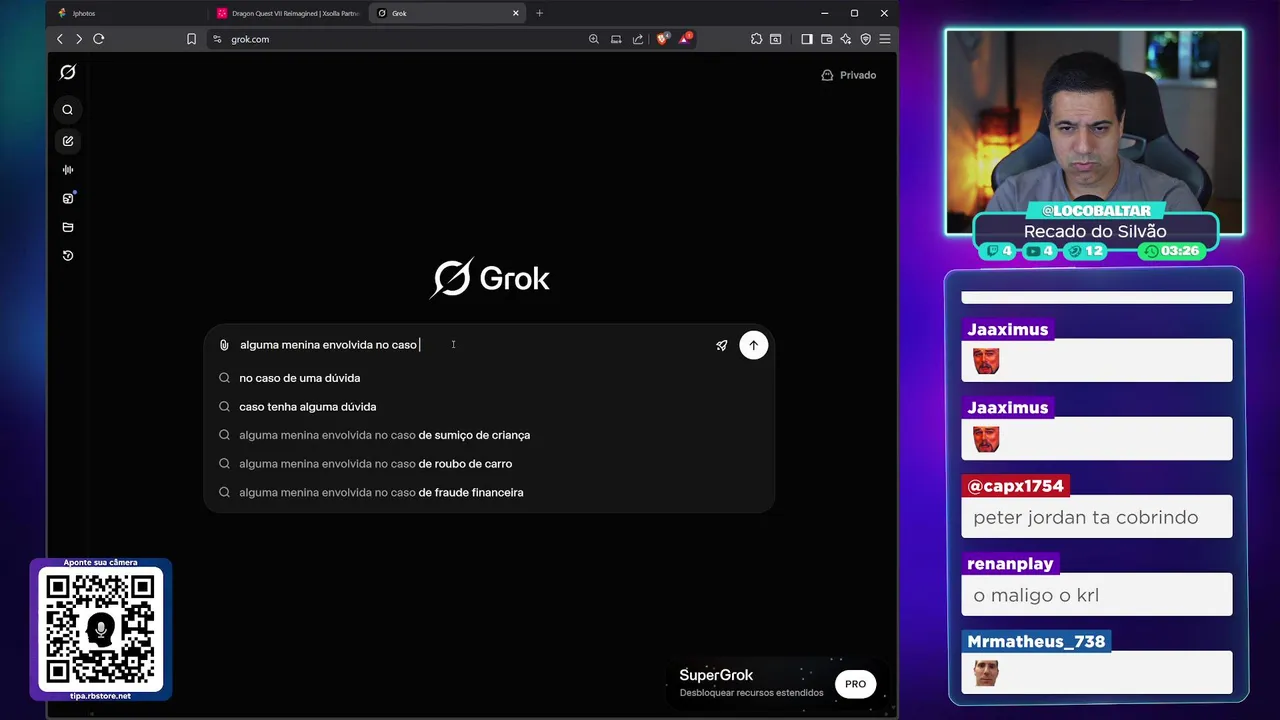Open the extensions puzzle icon
Image resolution: width=1280 pixels, height=720 pixels.
756,39
